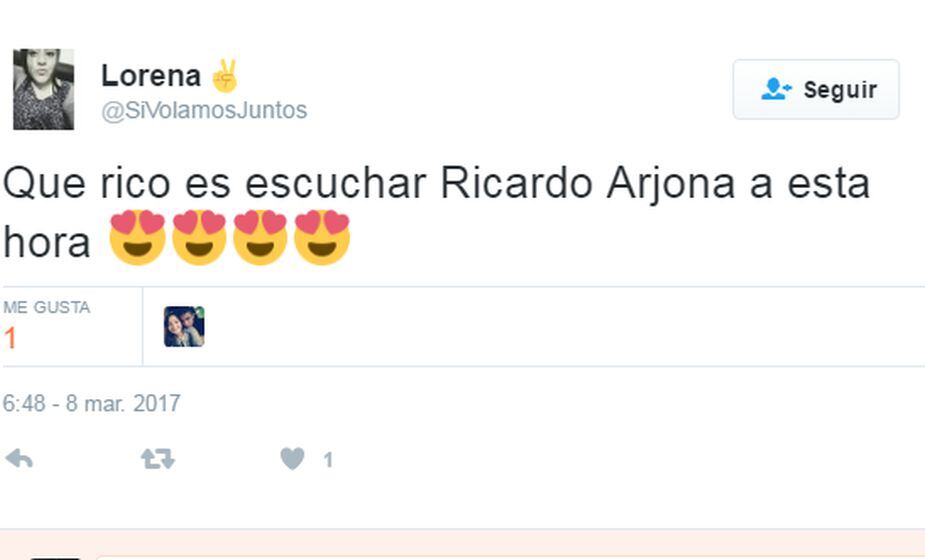Screen dimensions: 925x560
Task: Retweet this tweet using the retweet icon
Action: 158,459
